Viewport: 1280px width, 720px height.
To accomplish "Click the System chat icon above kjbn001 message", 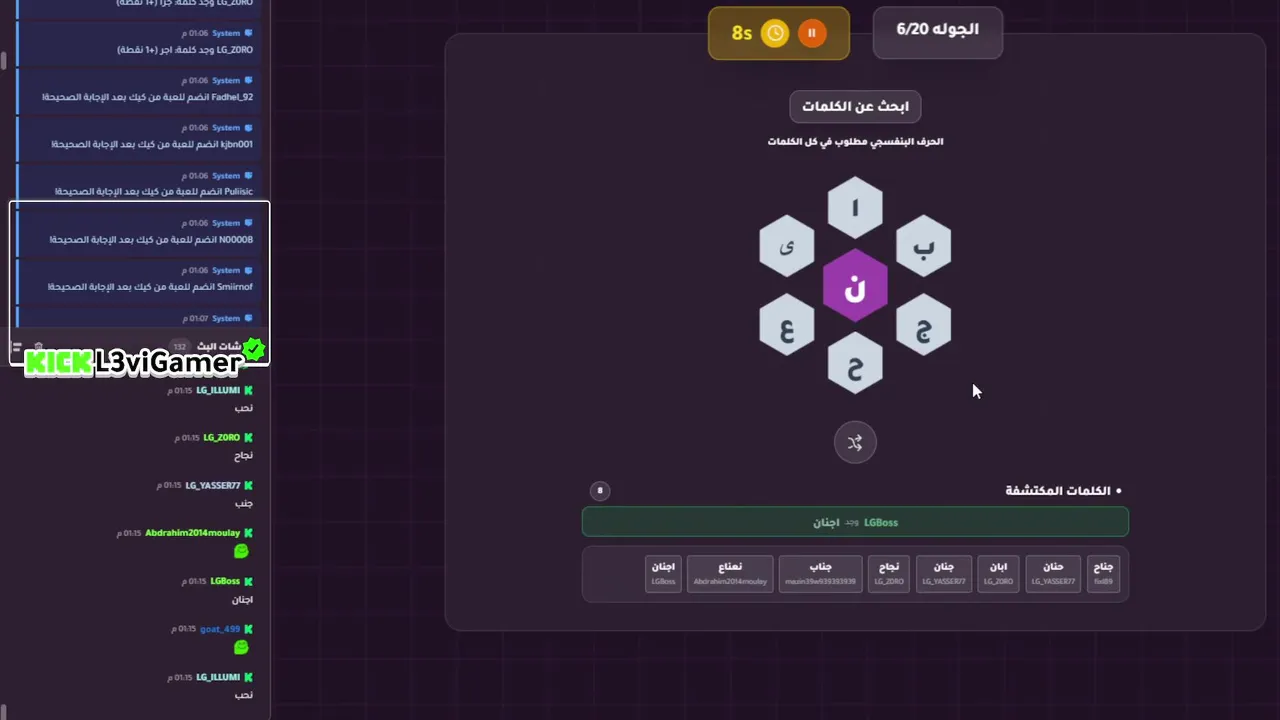I will (249, 128).
